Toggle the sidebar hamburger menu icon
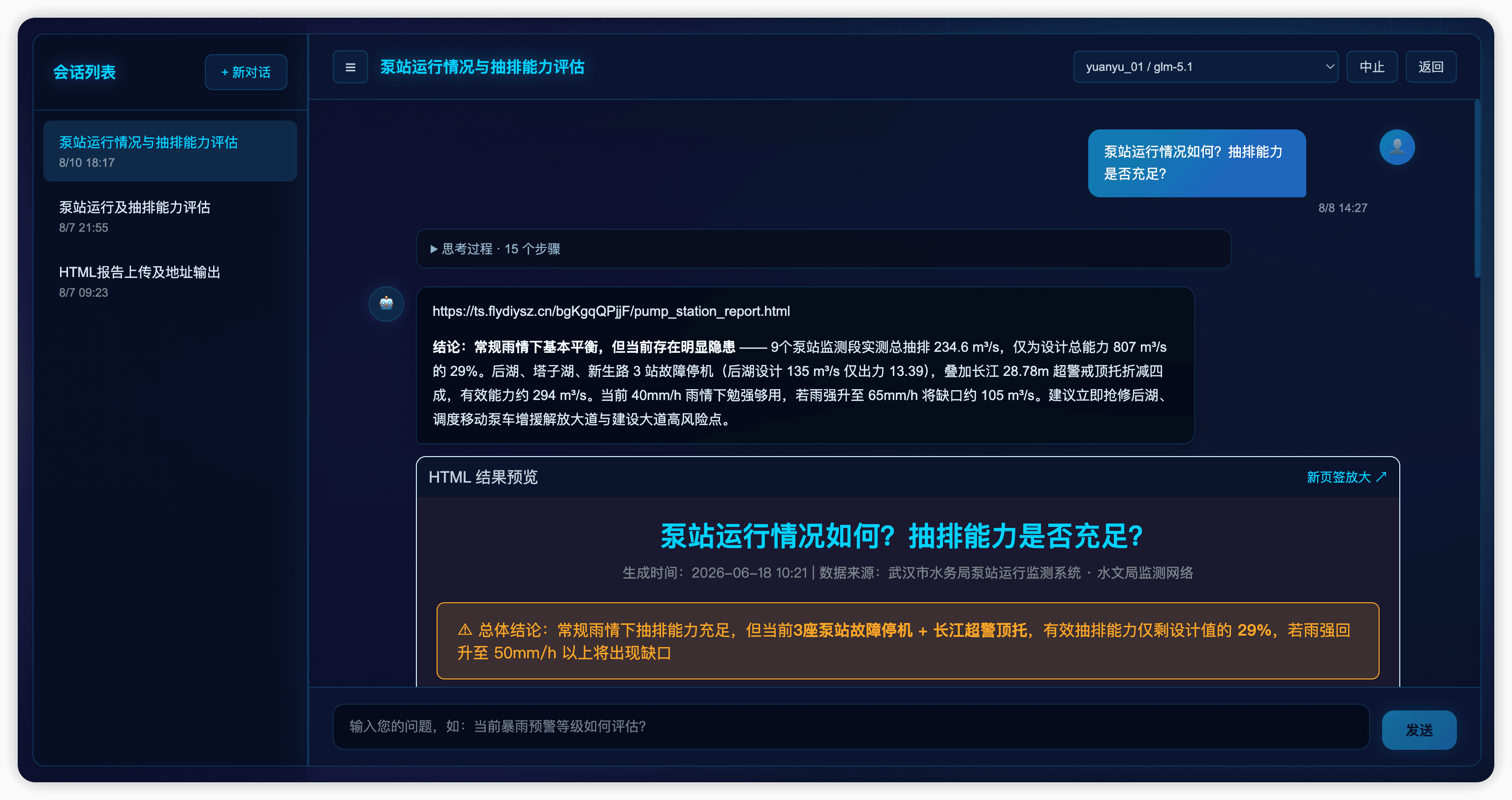This screenshot has width=1512, height=800. (350, 67)
